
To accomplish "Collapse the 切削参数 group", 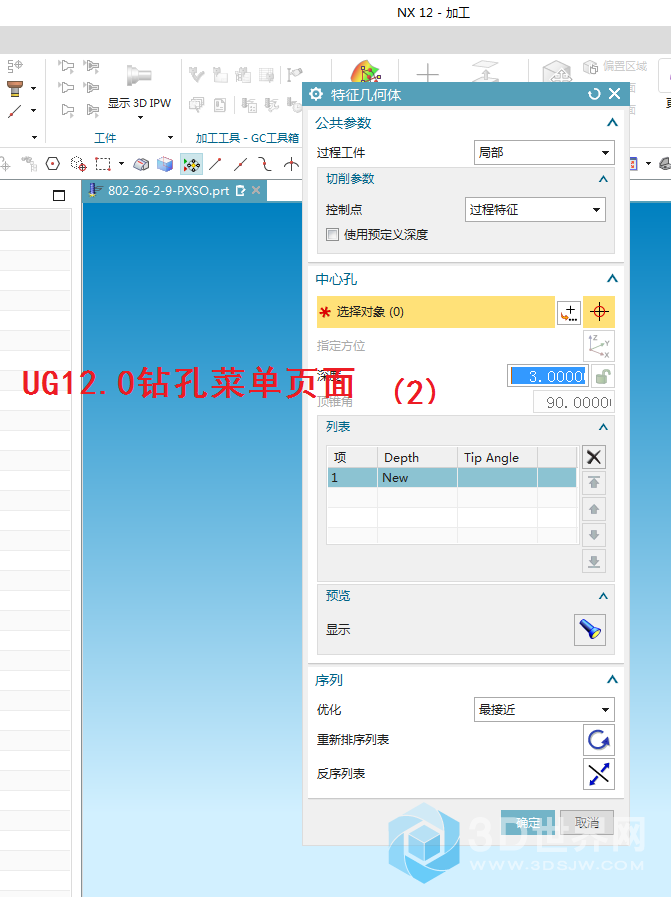I will 603,179.
